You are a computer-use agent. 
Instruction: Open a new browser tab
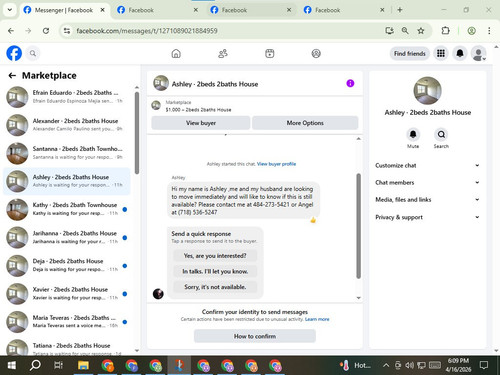(400, 10)
